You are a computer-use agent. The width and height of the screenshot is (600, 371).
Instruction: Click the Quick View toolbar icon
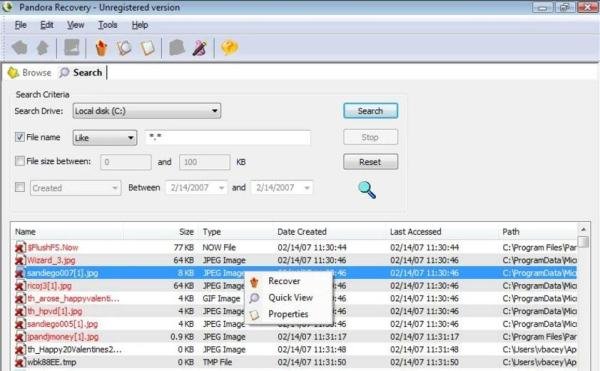coord(124,48)
